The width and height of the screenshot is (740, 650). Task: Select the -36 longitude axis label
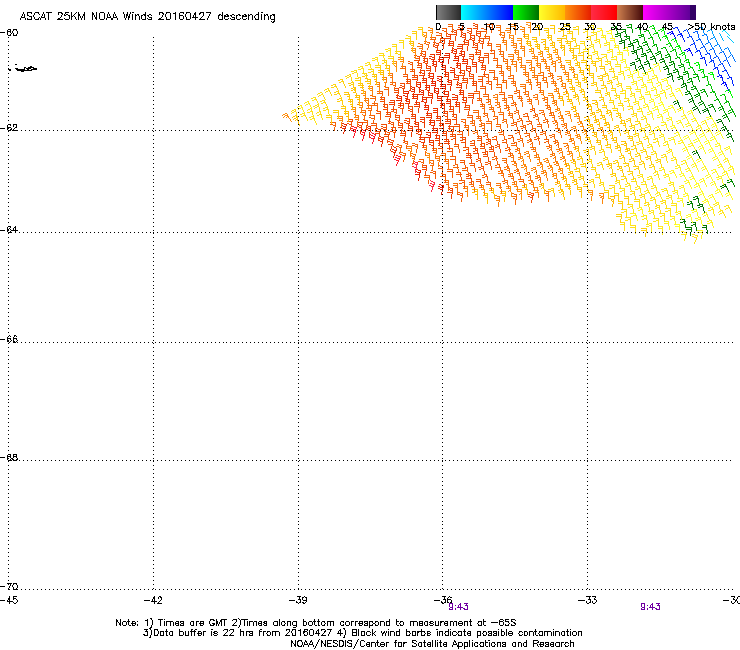tap(443, 600)
